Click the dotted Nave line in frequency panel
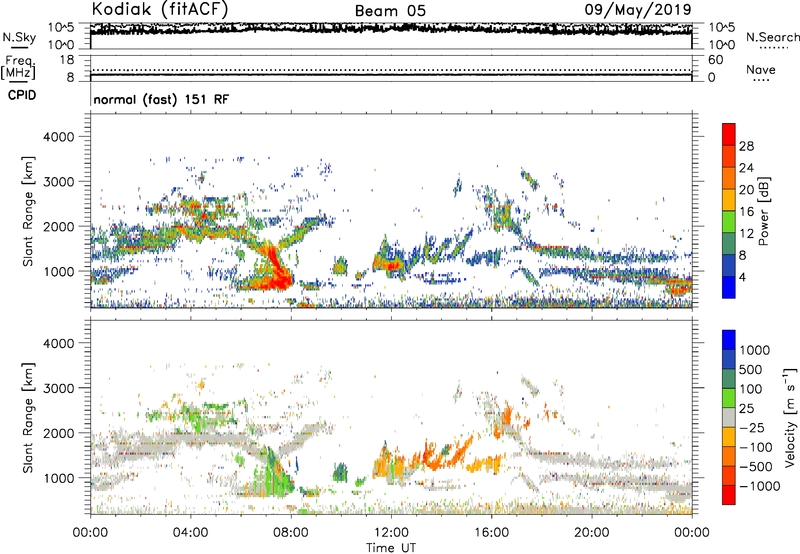The image size is (800, 554). pyautogui.click(x=391, y=70)
